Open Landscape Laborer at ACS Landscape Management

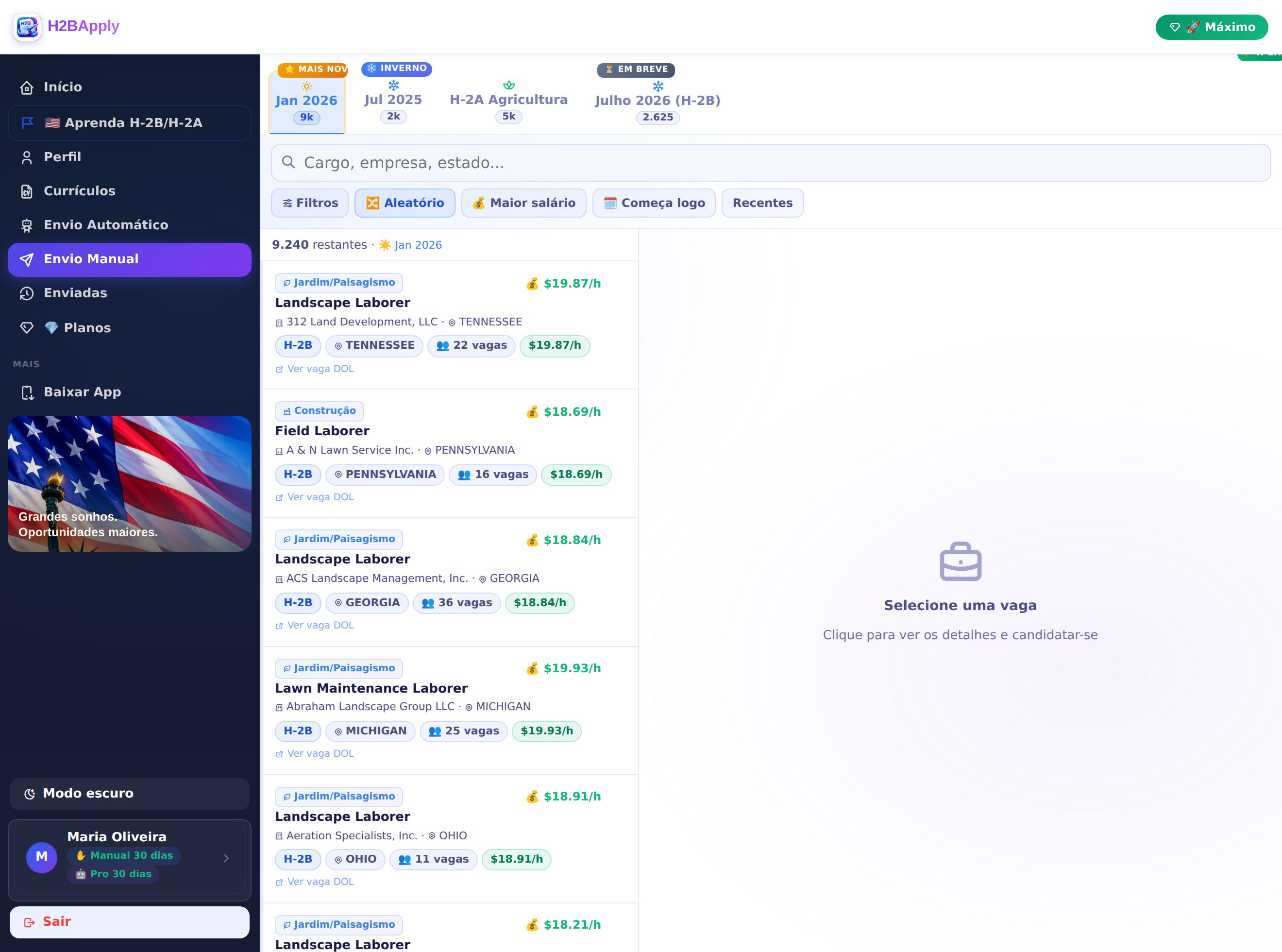click(x=450, y=582)
